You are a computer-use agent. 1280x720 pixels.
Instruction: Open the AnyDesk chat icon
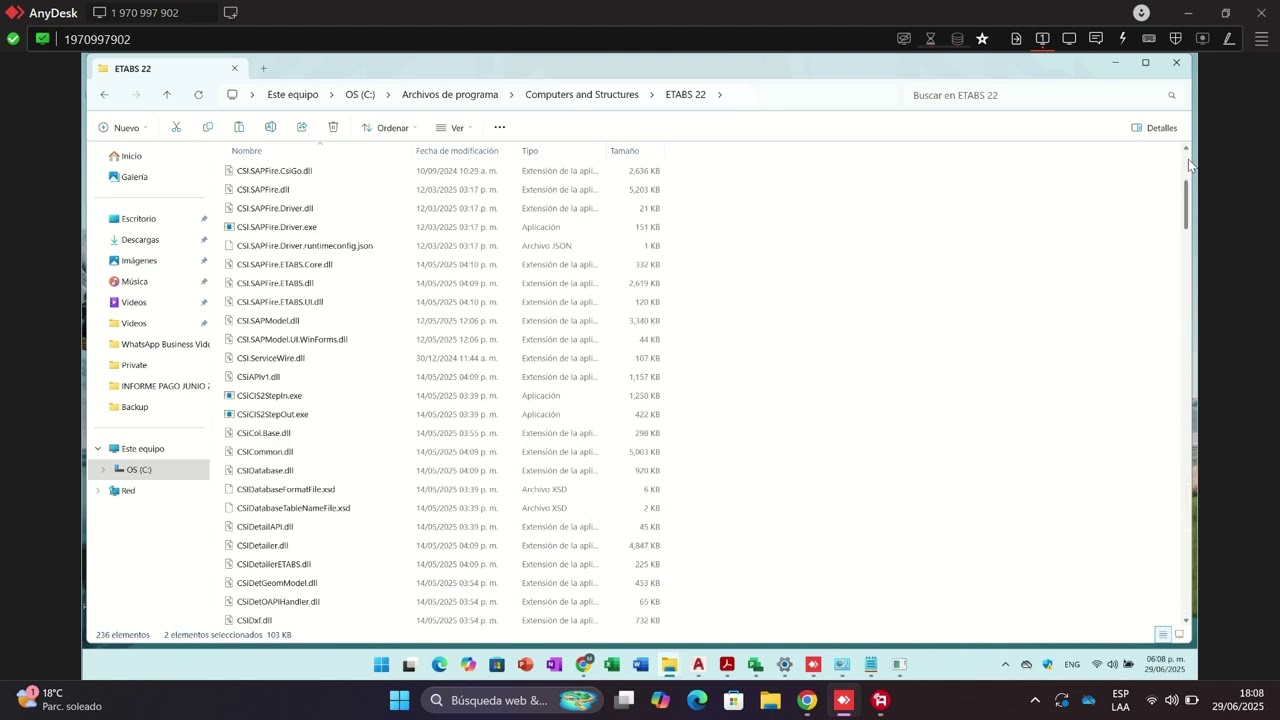[x=1096, y=39]
